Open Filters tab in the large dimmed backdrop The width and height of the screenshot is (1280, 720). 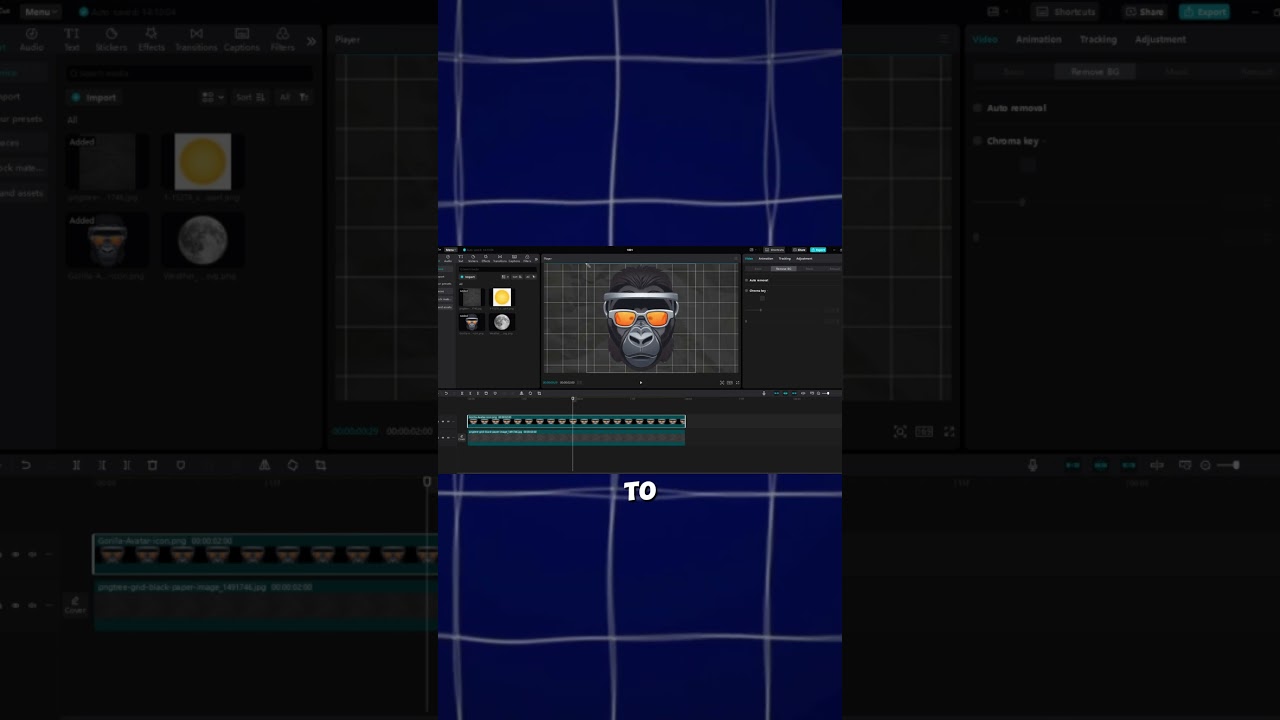click(283, 40)
